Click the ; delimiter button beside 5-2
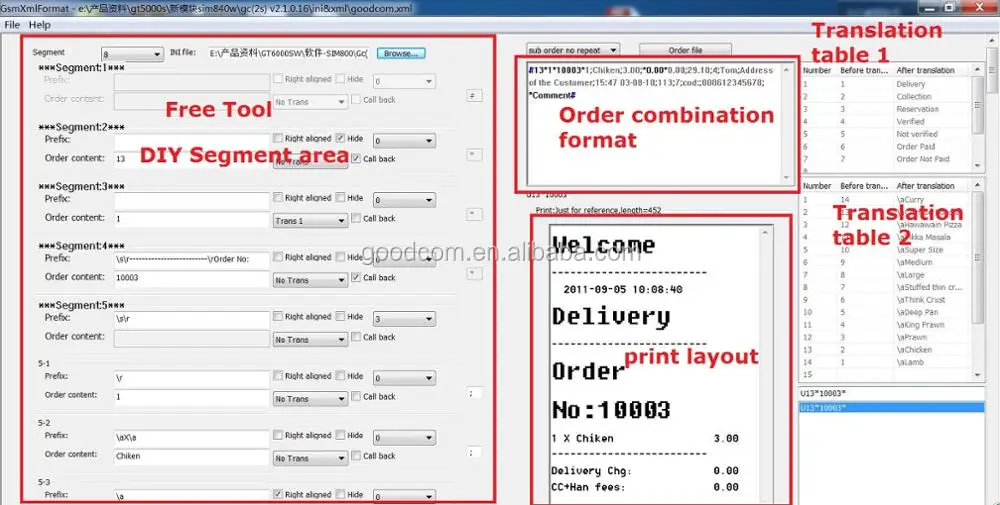Viewport: 1000px width, 505px height. (474, 452)
